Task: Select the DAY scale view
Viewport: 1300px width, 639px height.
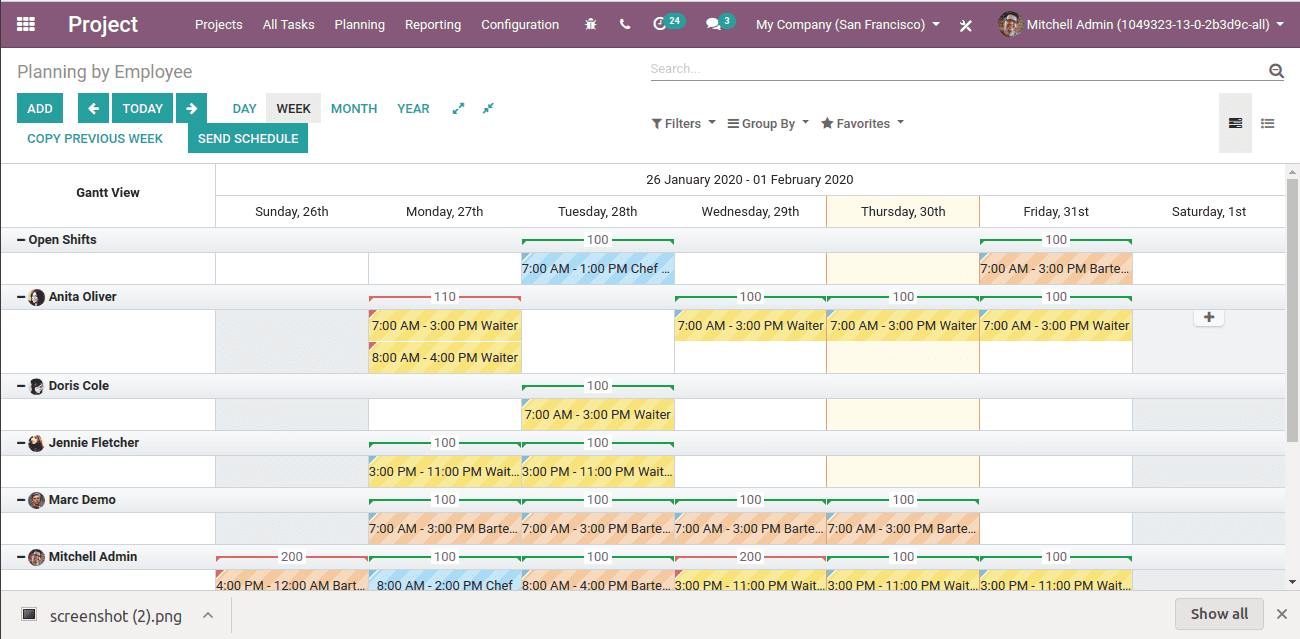Action: coord(244,108)
